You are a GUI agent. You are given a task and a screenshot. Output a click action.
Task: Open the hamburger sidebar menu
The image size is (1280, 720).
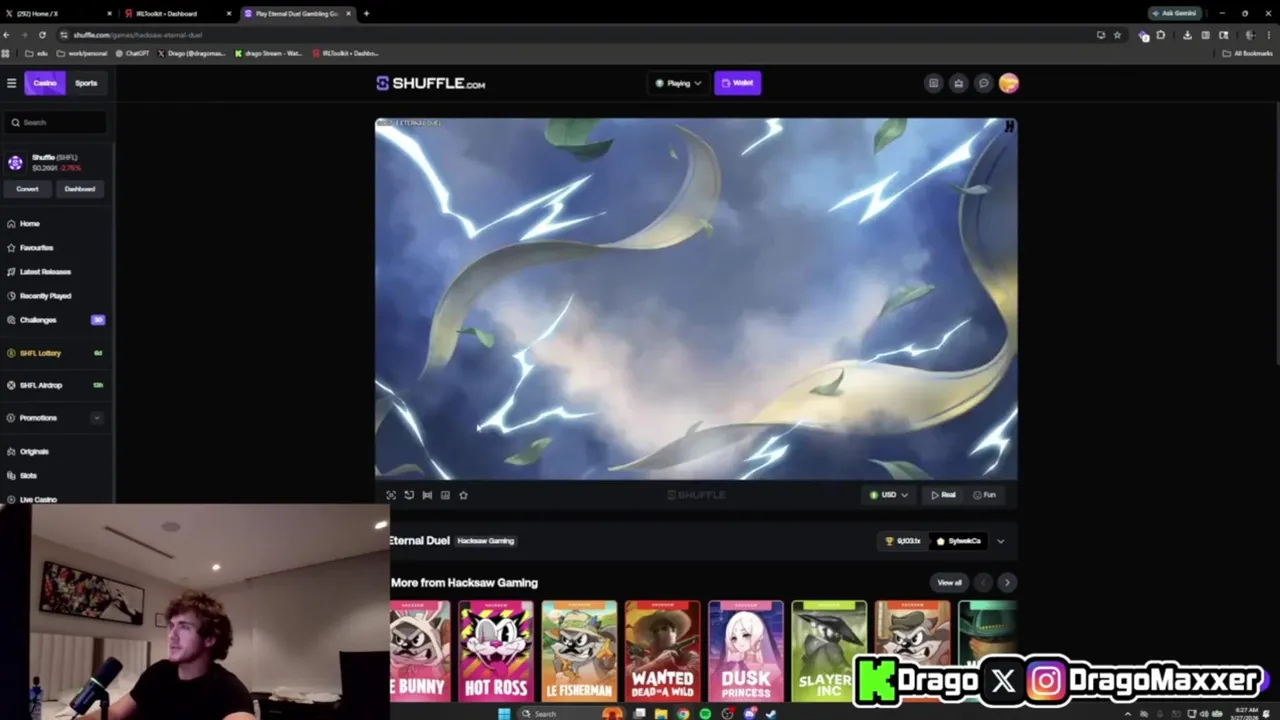pyautogui.click(x=11, y=83)
